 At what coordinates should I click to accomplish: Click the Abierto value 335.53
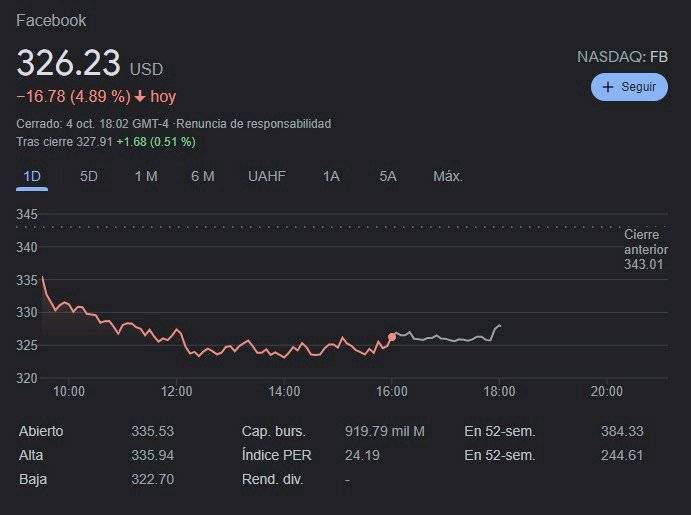[152, 431]
